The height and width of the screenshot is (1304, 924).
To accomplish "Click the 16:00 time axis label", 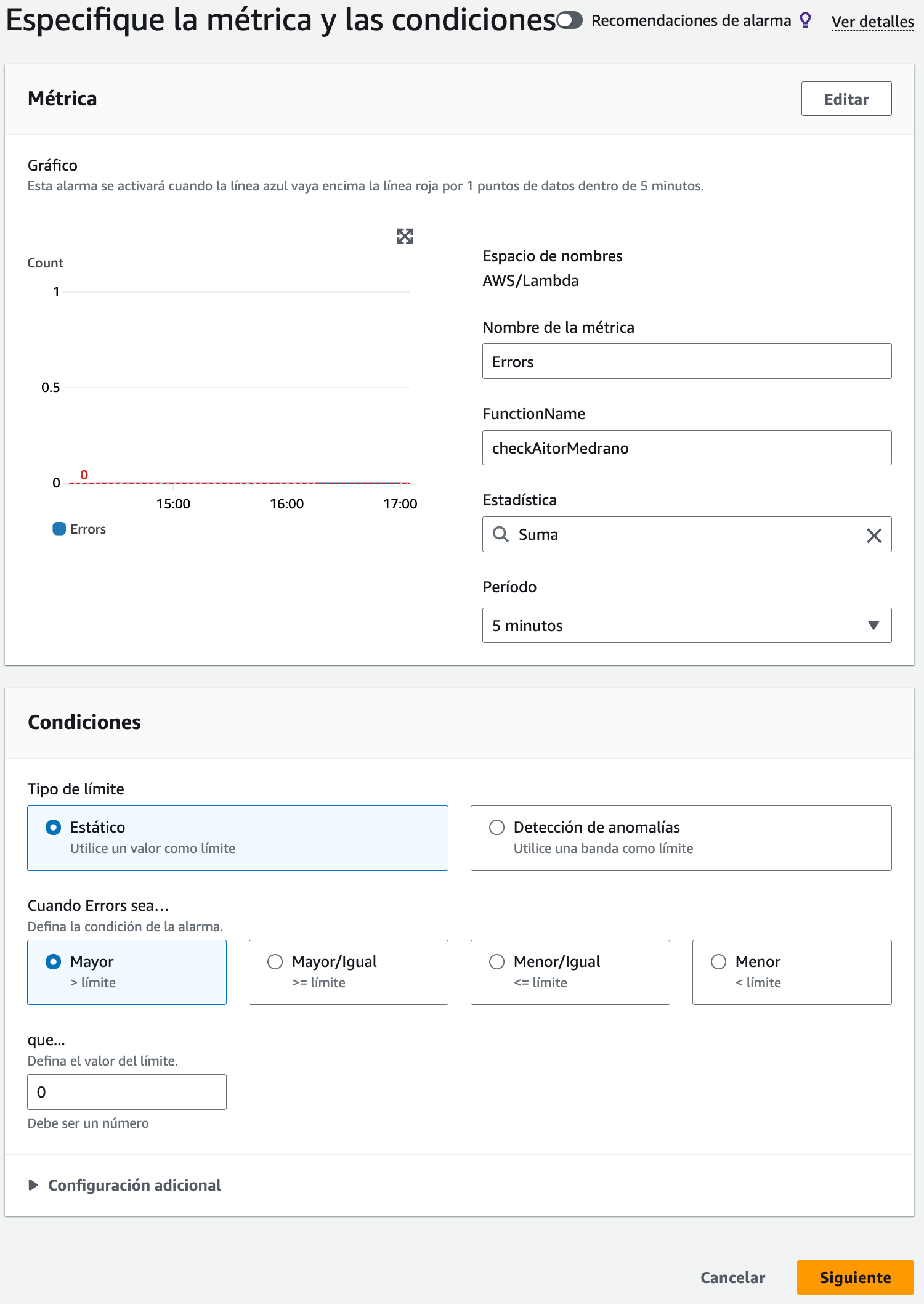I will pos(287,504).
